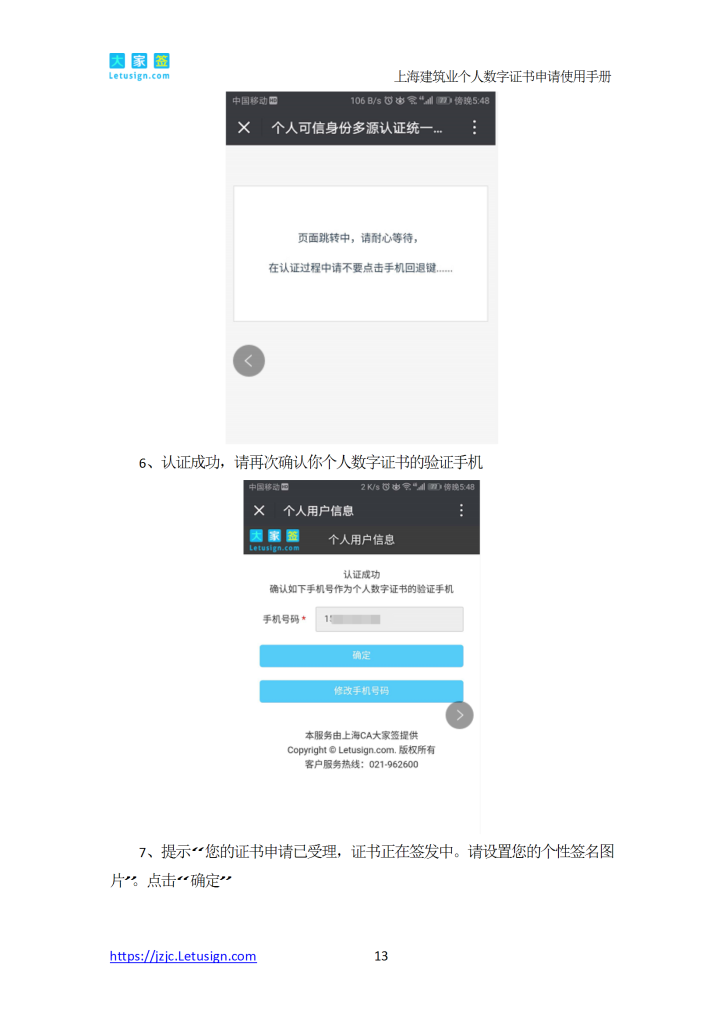This screenshot has width=724, height=1024.
Task: Close the 个人用户信息 page with X
Action: point(259,511)
